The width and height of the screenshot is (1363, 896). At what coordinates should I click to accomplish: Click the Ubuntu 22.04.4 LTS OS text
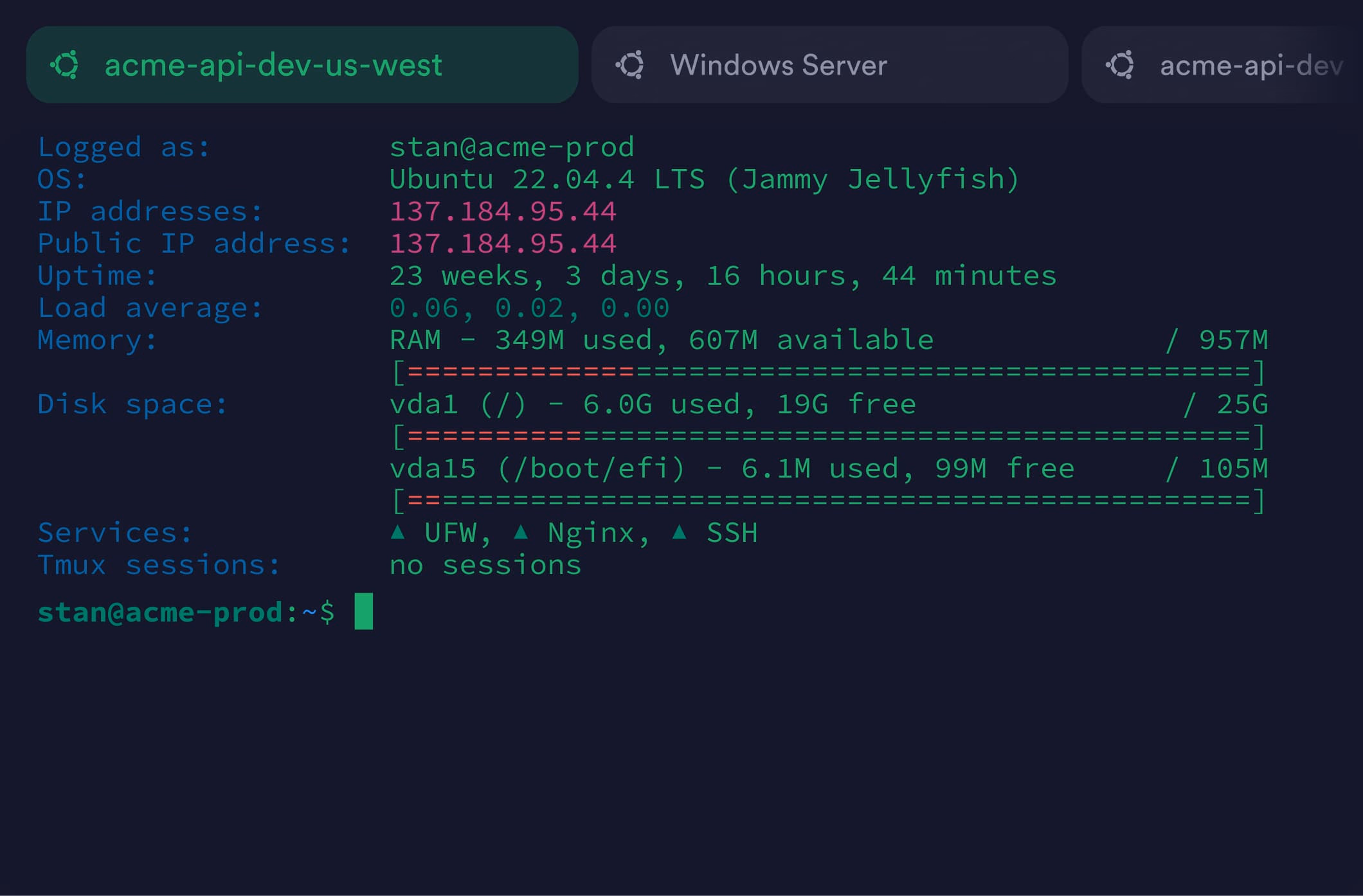(x=704, y=179)
